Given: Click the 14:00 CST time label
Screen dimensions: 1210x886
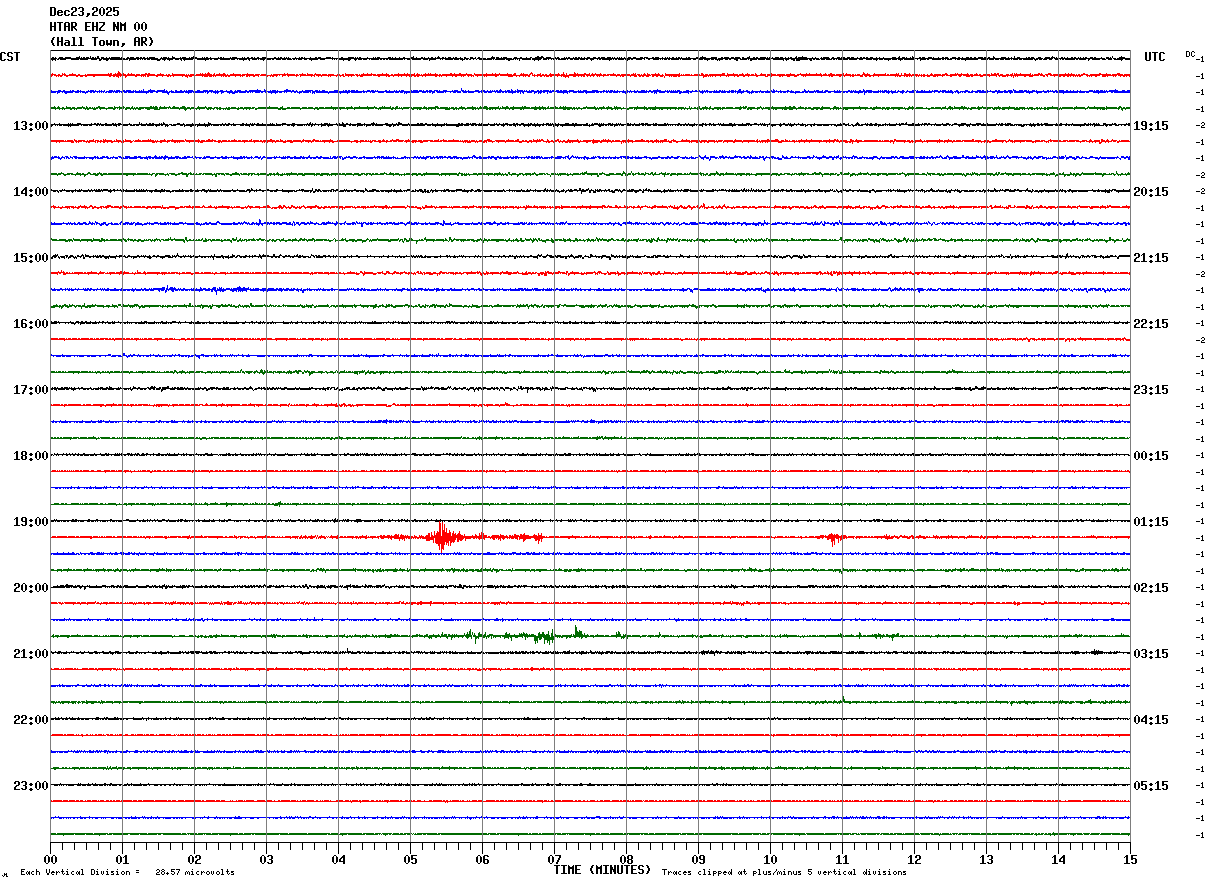Looking at the screenshot, I should click(30, 192).
